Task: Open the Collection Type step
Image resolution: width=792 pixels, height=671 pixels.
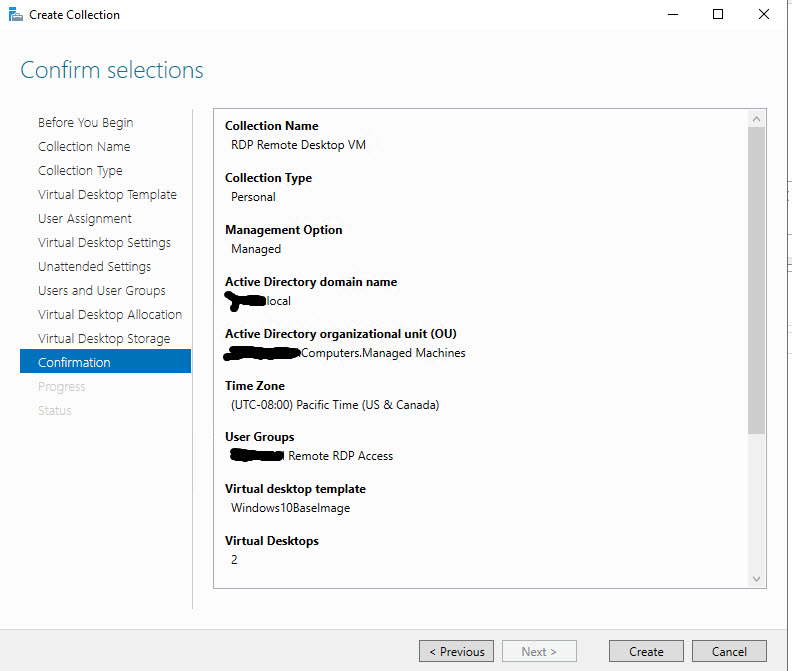Action: (80, 171)
